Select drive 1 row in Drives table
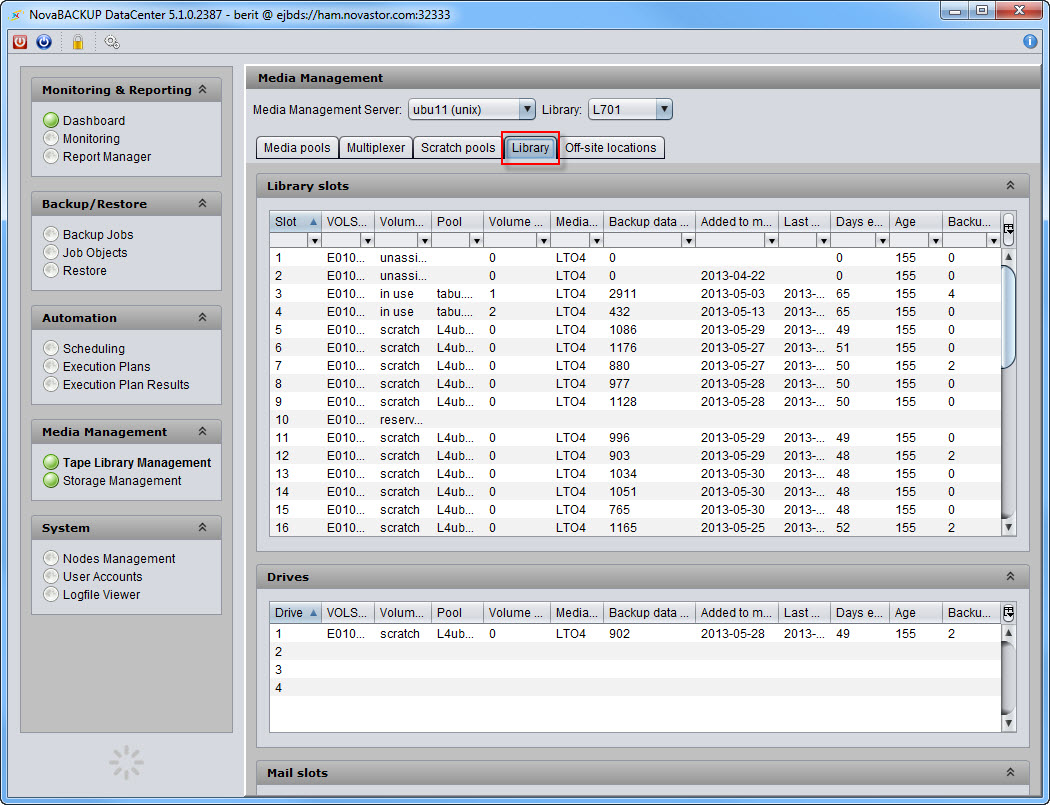 (635, 634)
